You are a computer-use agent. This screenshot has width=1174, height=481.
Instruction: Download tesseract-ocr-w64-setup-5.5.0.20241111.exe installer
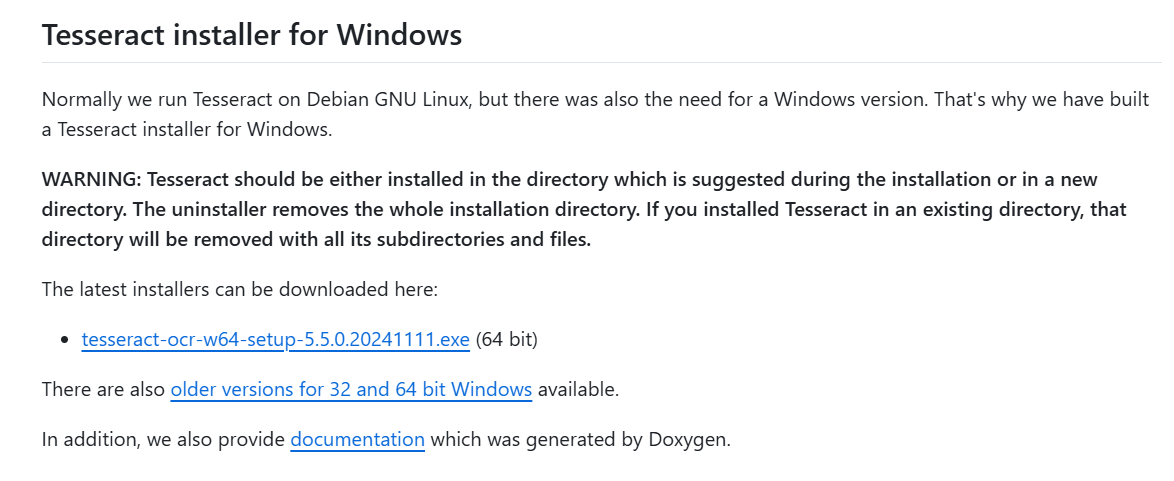click(x=275, y=340)
